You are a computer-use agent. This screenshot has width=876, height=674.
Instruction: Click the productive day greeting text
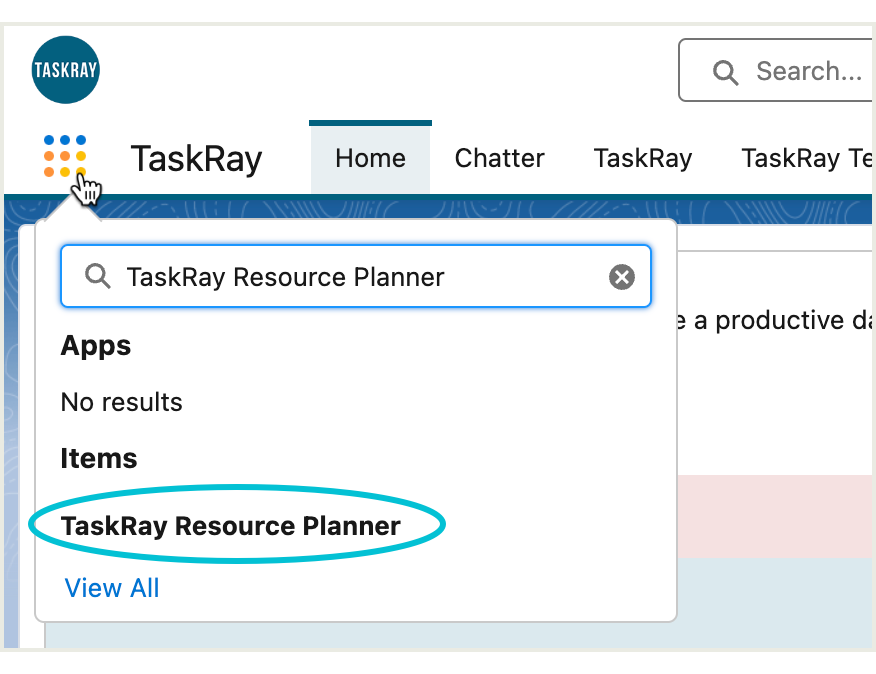click(x=774, y=321)
